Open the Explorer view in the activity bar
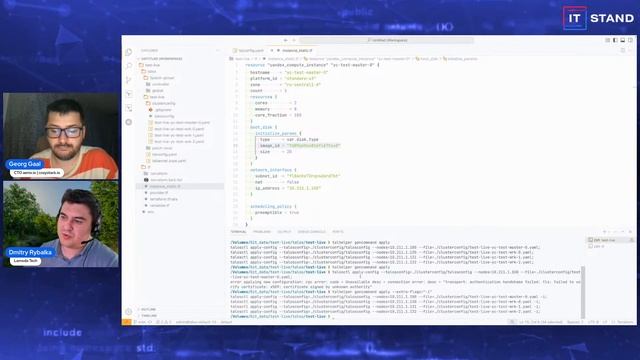 tap(129, 52)
